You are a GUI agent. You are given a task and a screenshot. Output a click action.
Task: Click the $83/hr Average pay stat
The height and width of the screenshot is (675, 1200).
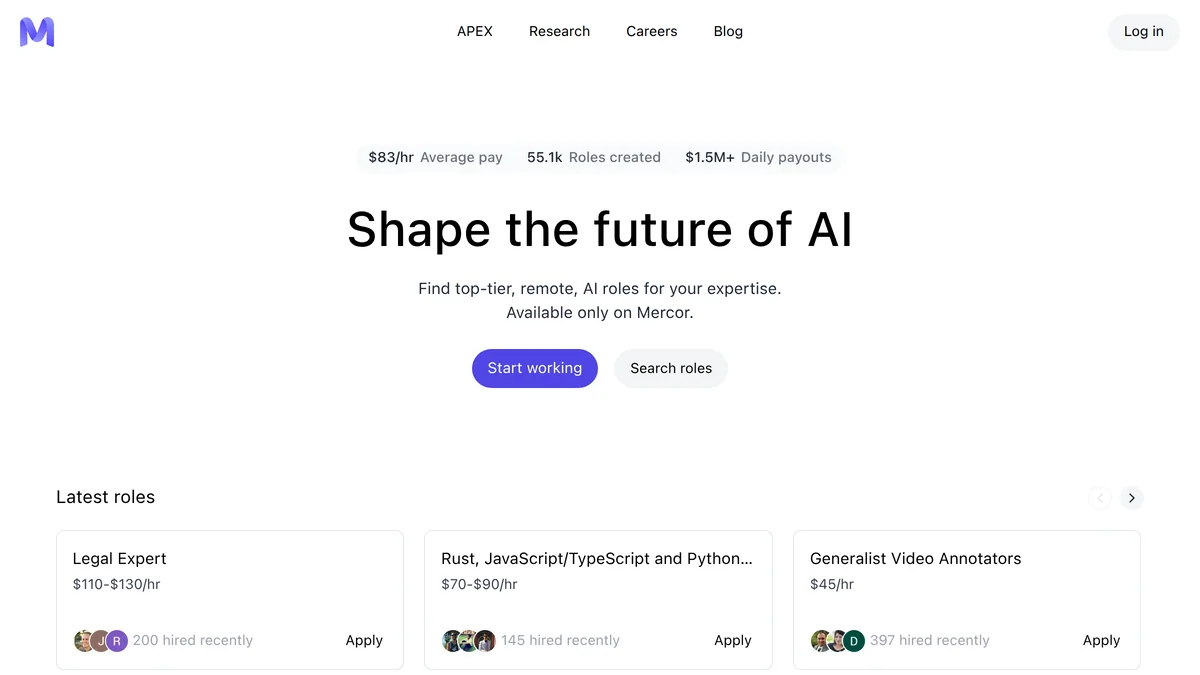tap(435, 157)
